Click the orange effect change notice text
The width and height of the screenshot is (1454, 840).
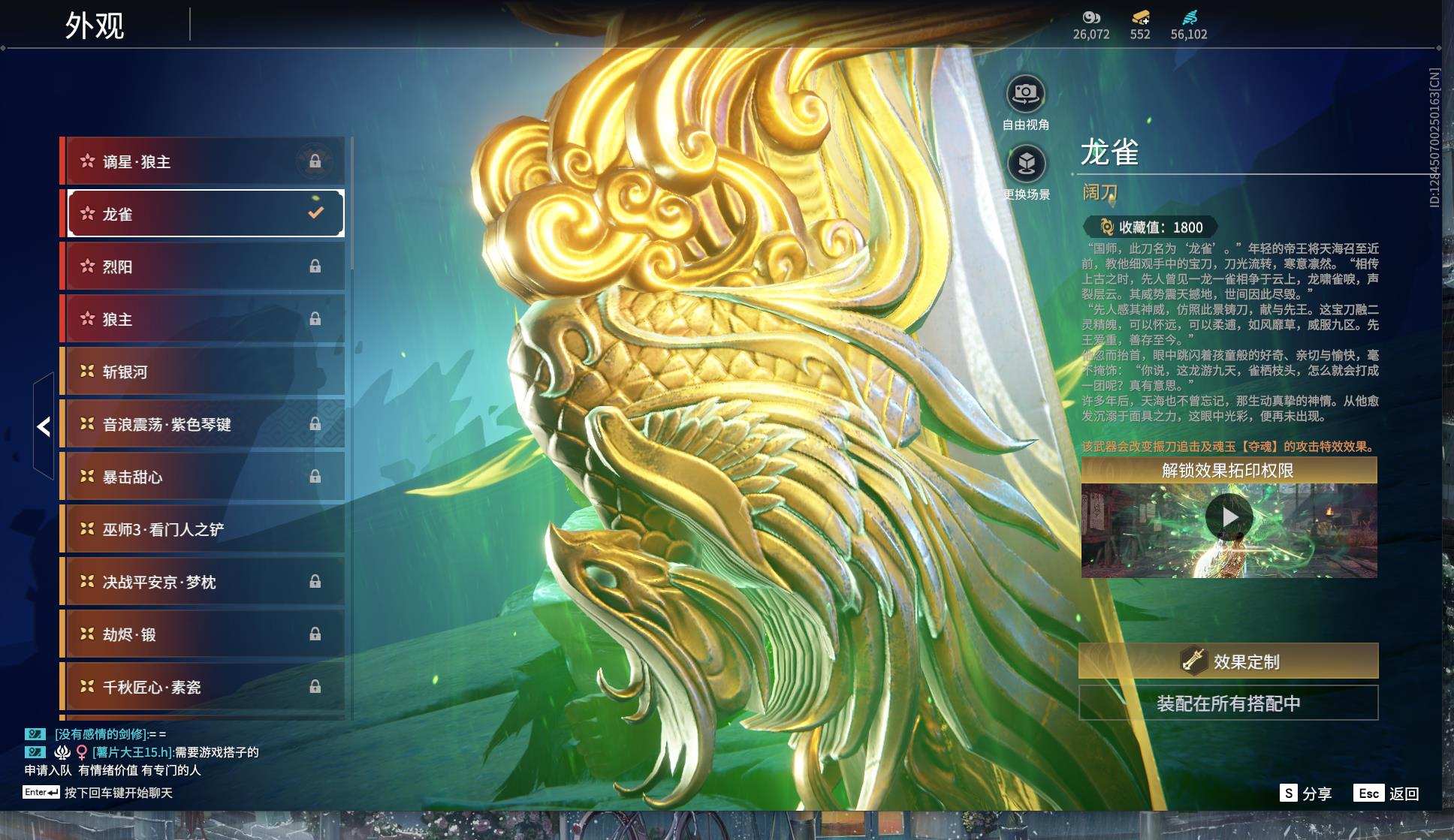tap(1229, 446)
